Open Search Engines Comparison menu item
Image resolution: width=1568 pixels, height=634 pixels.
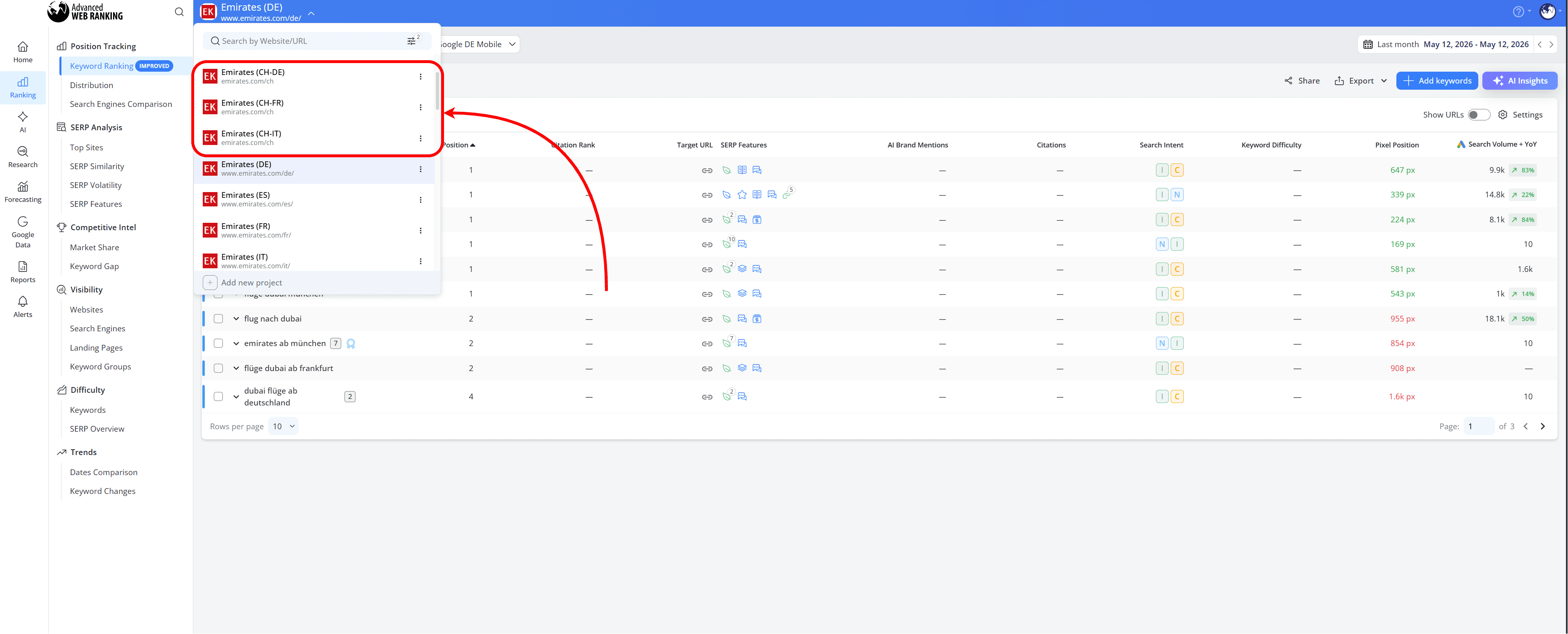120,104
